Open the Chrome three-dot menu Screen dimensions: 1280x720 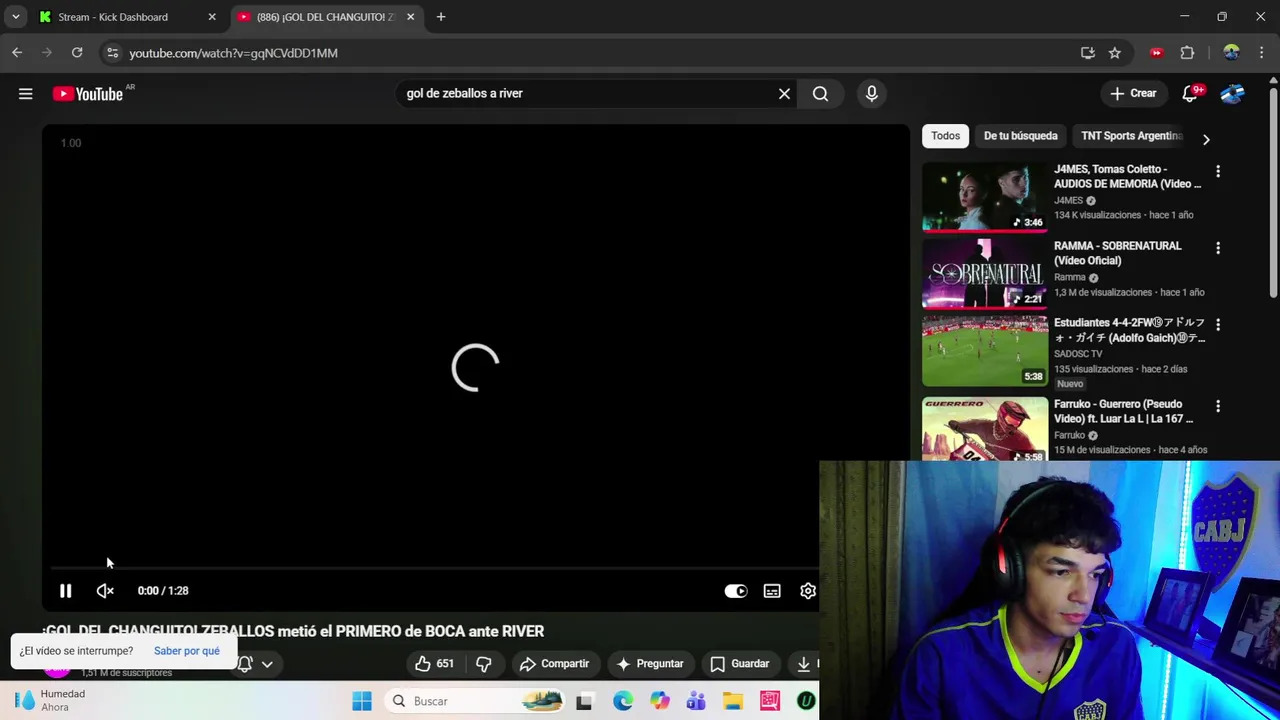click(x=1261, y=53)
